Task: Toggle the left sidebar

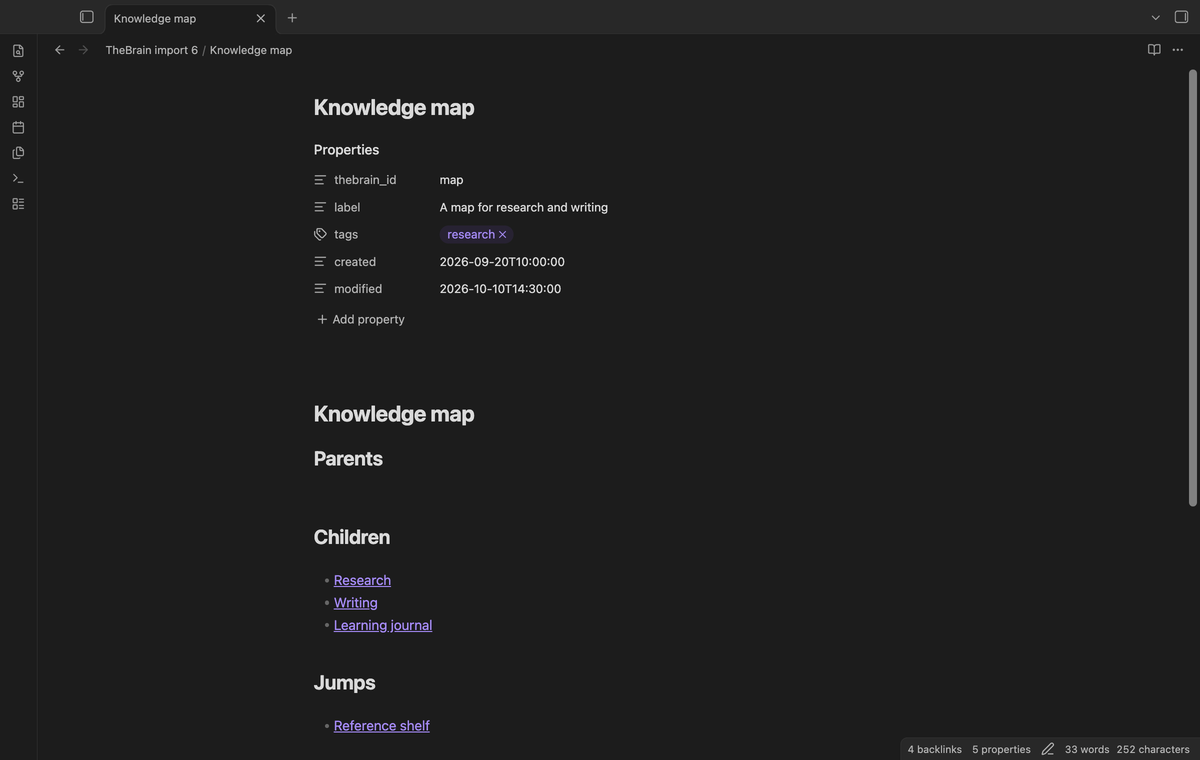Action: click(87, 17)
